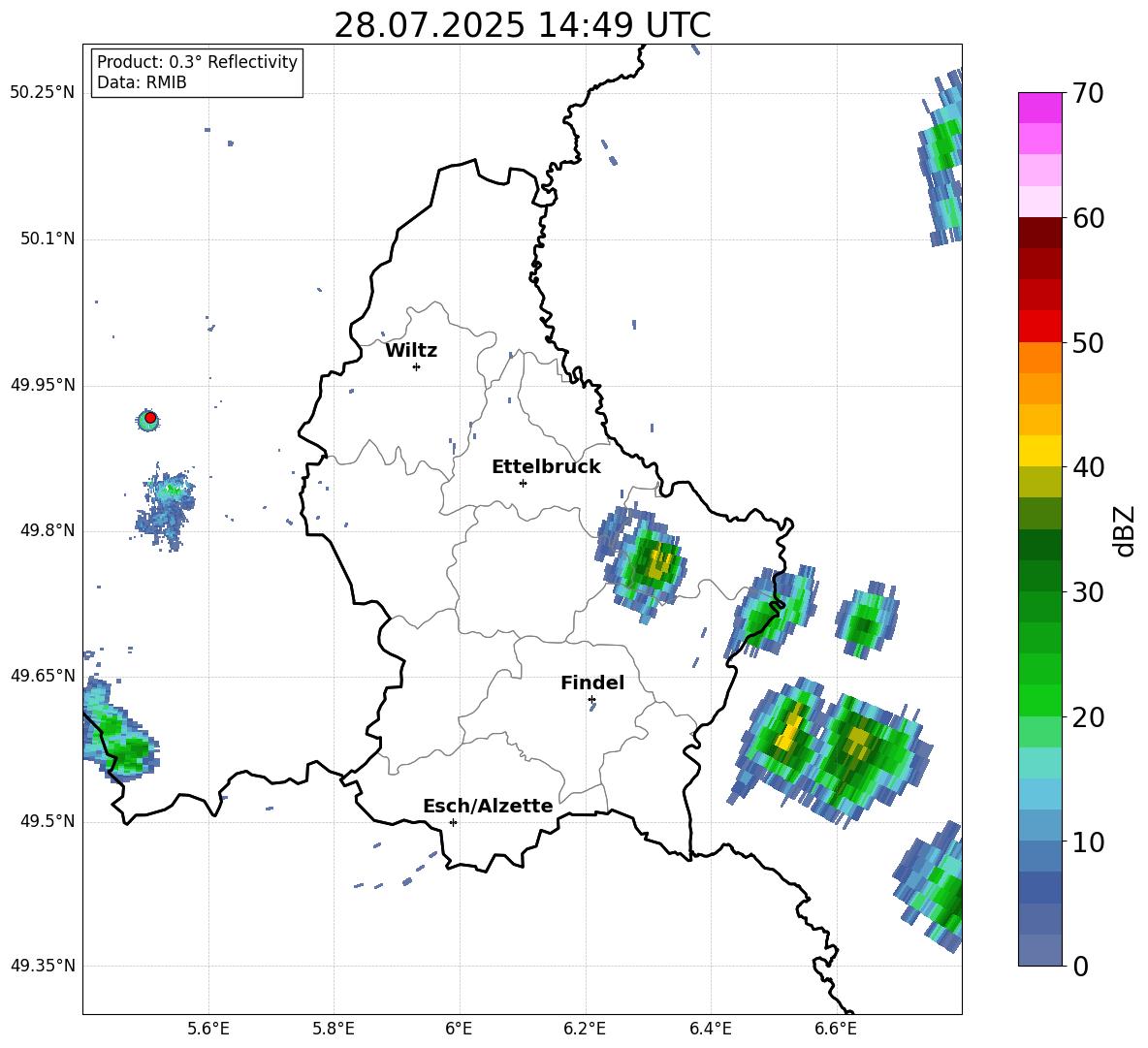Click the Wiltz station cross marker
Image resolution: width=1148 pixels, height=1048 pixels.
click(x=416, y=366)
